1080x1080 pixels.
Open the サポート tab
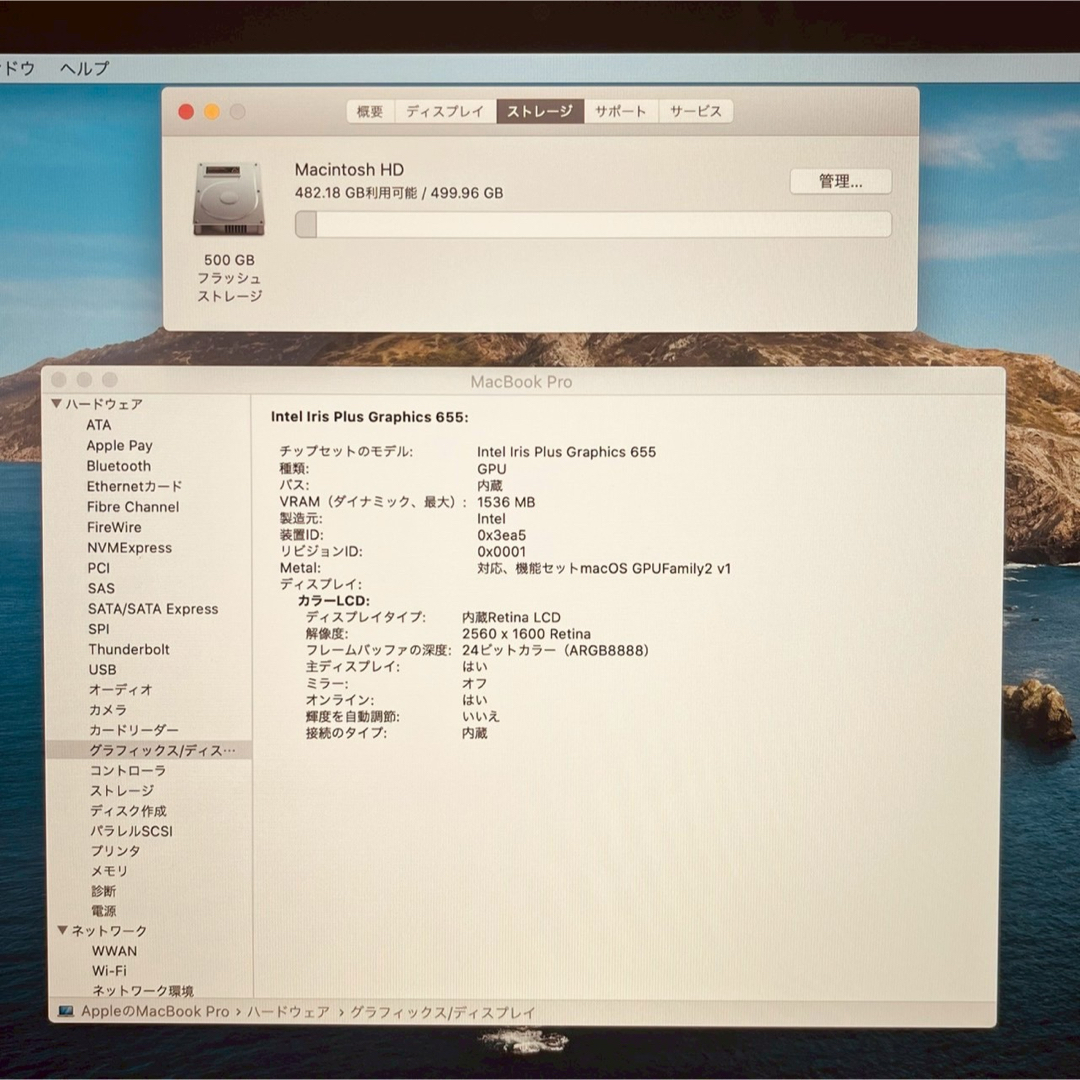click(621, 112)
